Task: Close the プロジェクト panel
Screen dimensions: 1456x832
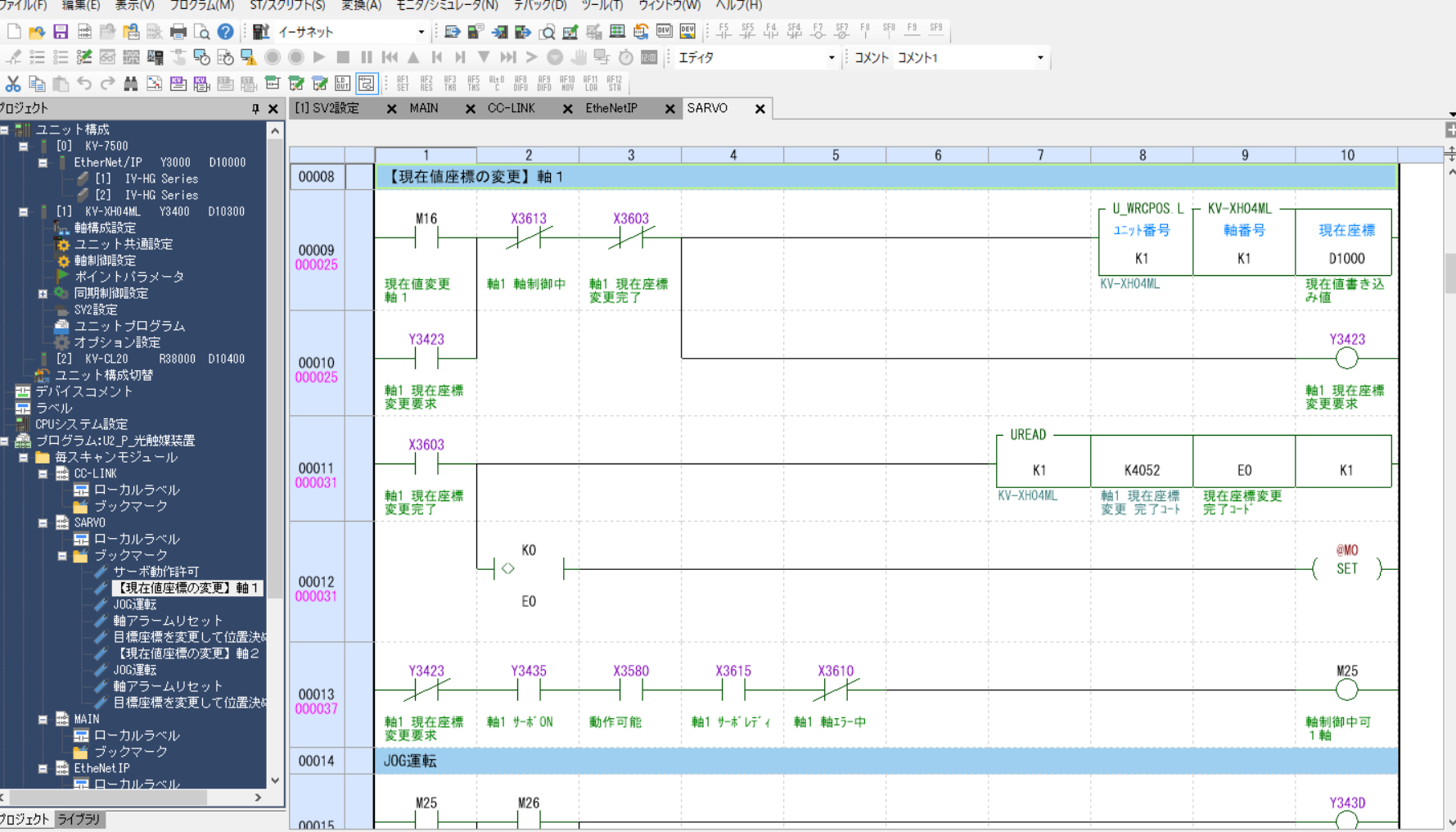Action: [273, 108]
